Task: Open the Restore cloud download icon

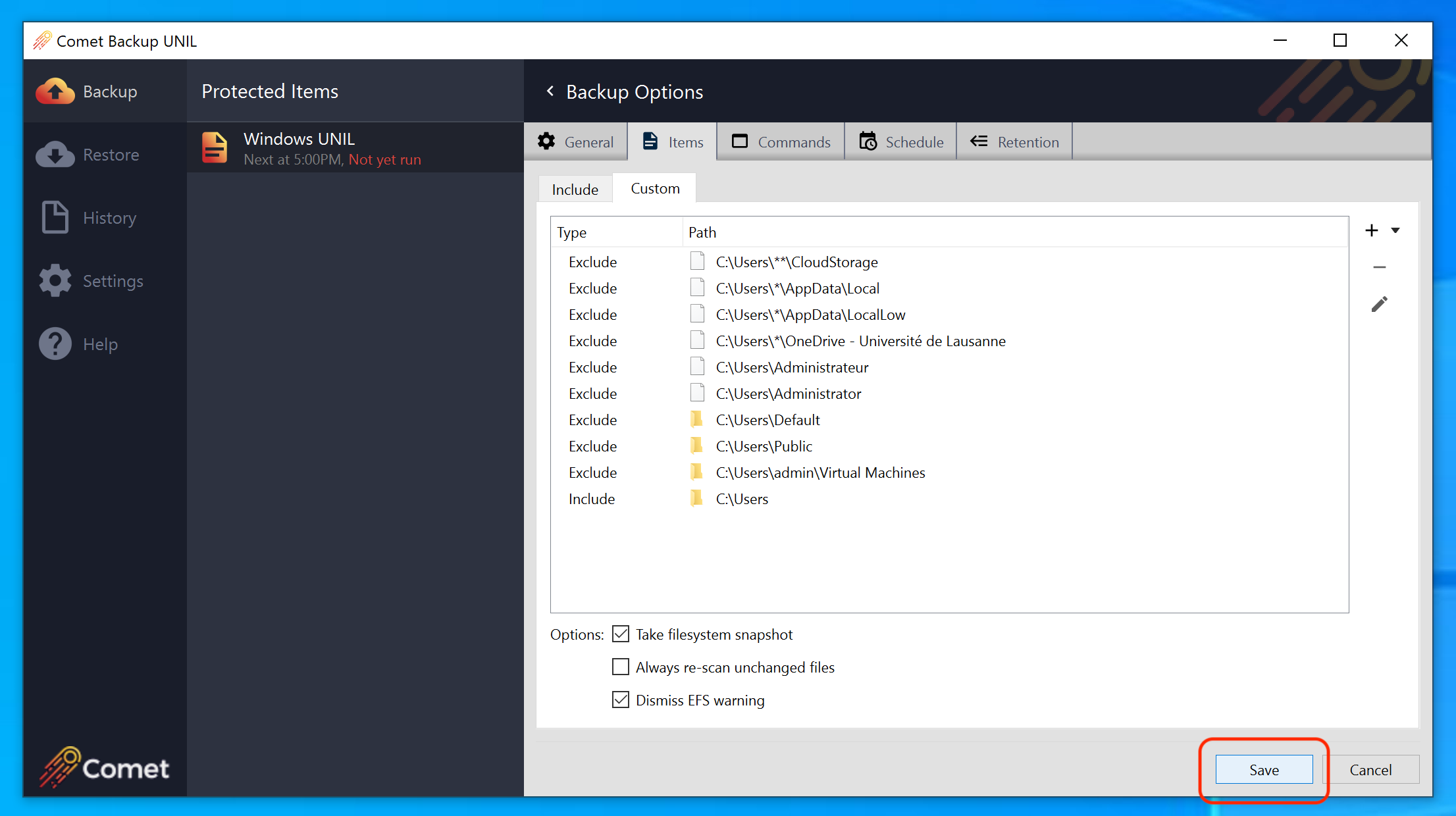Action: click(x=55, y=155)
